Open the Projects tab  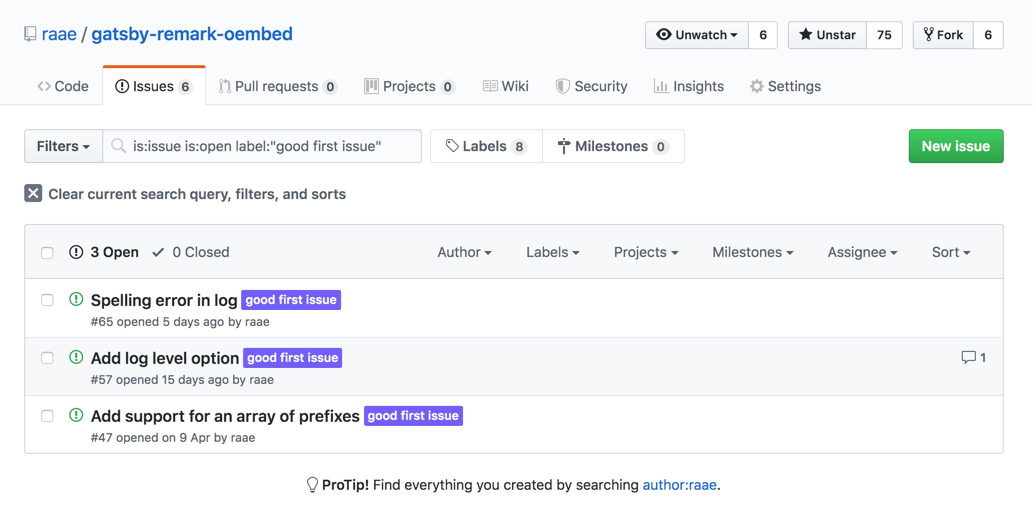pos(409,86)
